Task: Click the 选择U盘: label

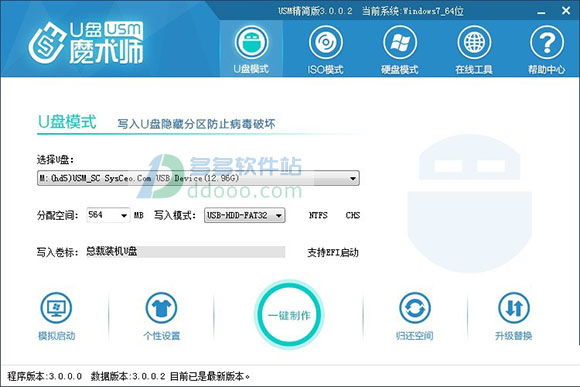Action: (55, 159)
